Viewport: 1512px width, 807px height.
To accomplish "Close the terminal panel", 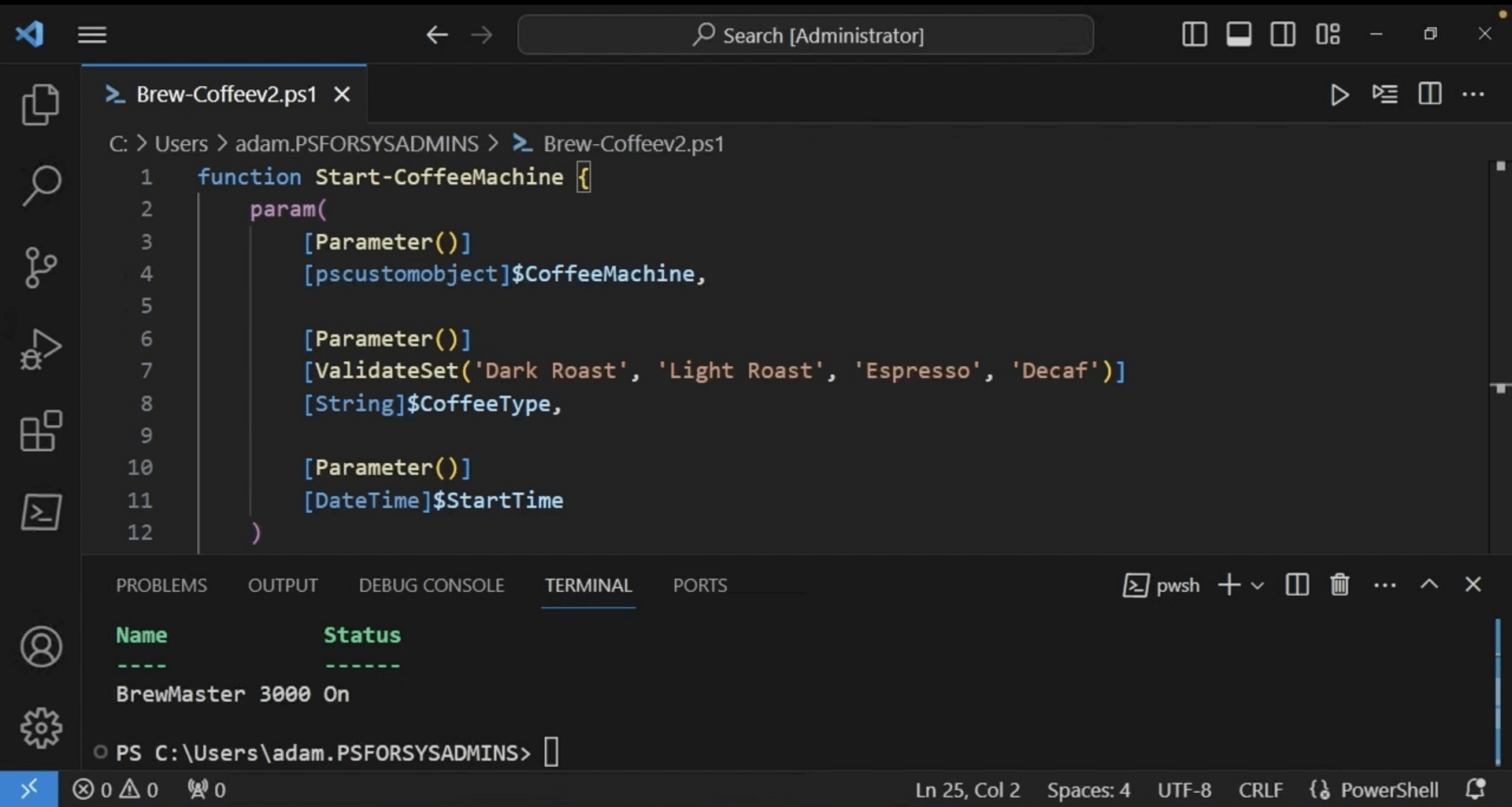I will click(1473, 584).
